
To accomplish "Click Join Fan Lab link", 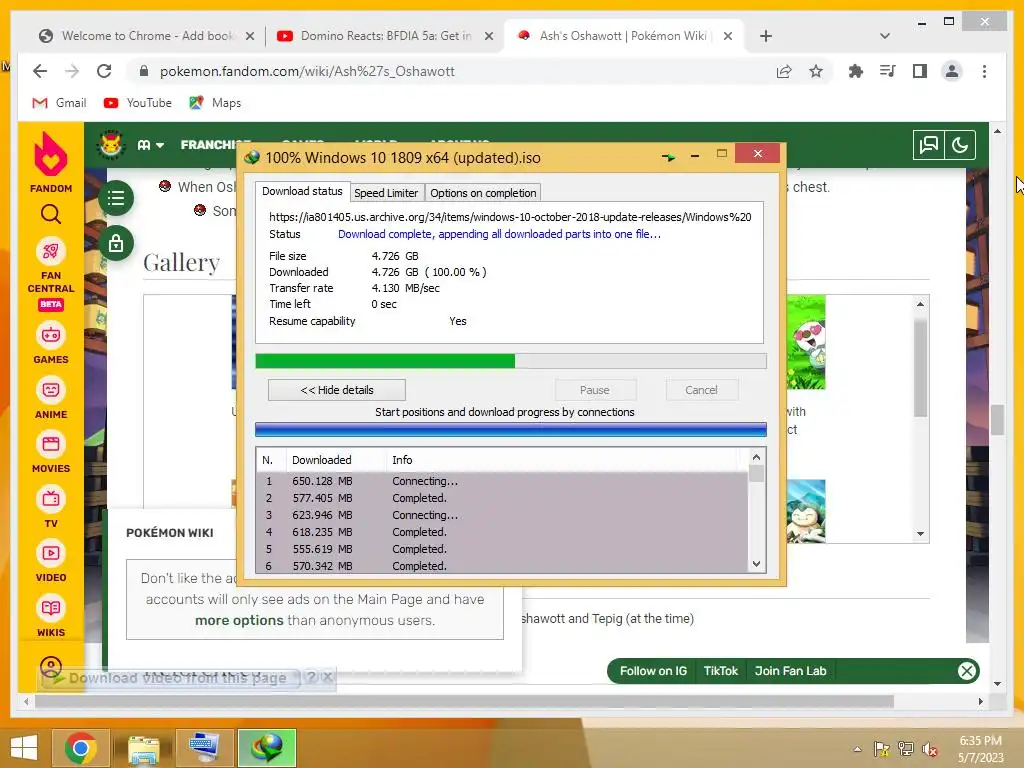I will 790,671.
